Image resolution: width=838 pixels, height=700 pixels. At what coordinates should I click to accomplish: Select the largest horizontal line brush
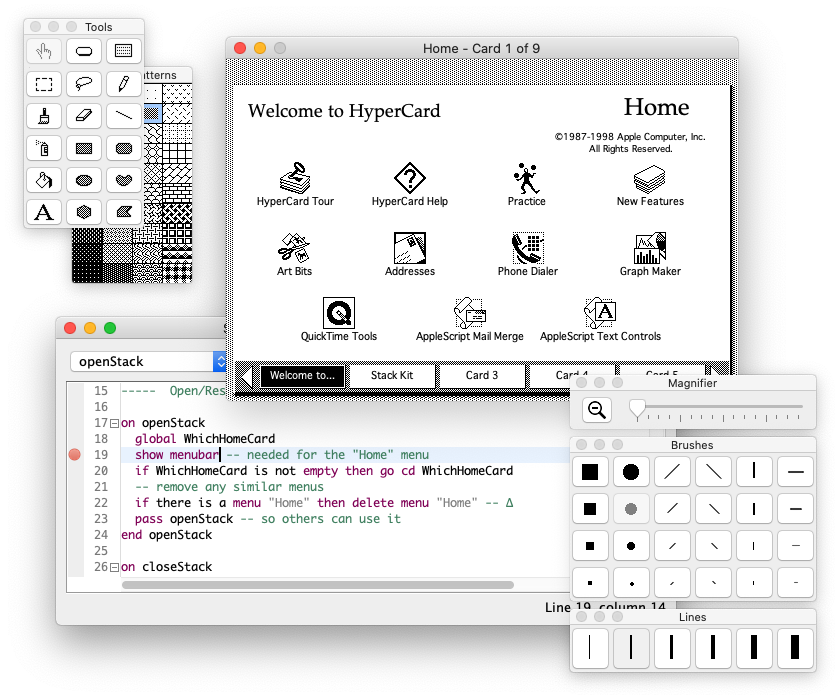[796, 472]
